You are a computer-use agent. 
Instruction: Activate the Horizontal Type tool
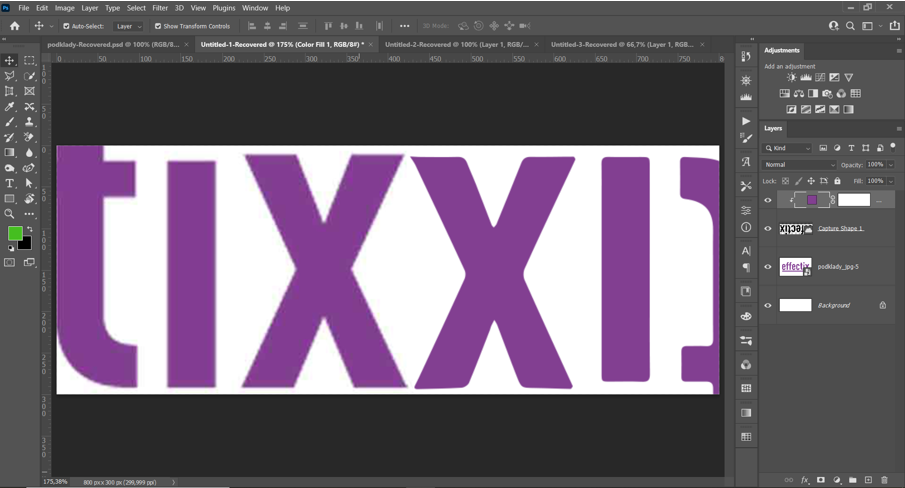point(10,183)
